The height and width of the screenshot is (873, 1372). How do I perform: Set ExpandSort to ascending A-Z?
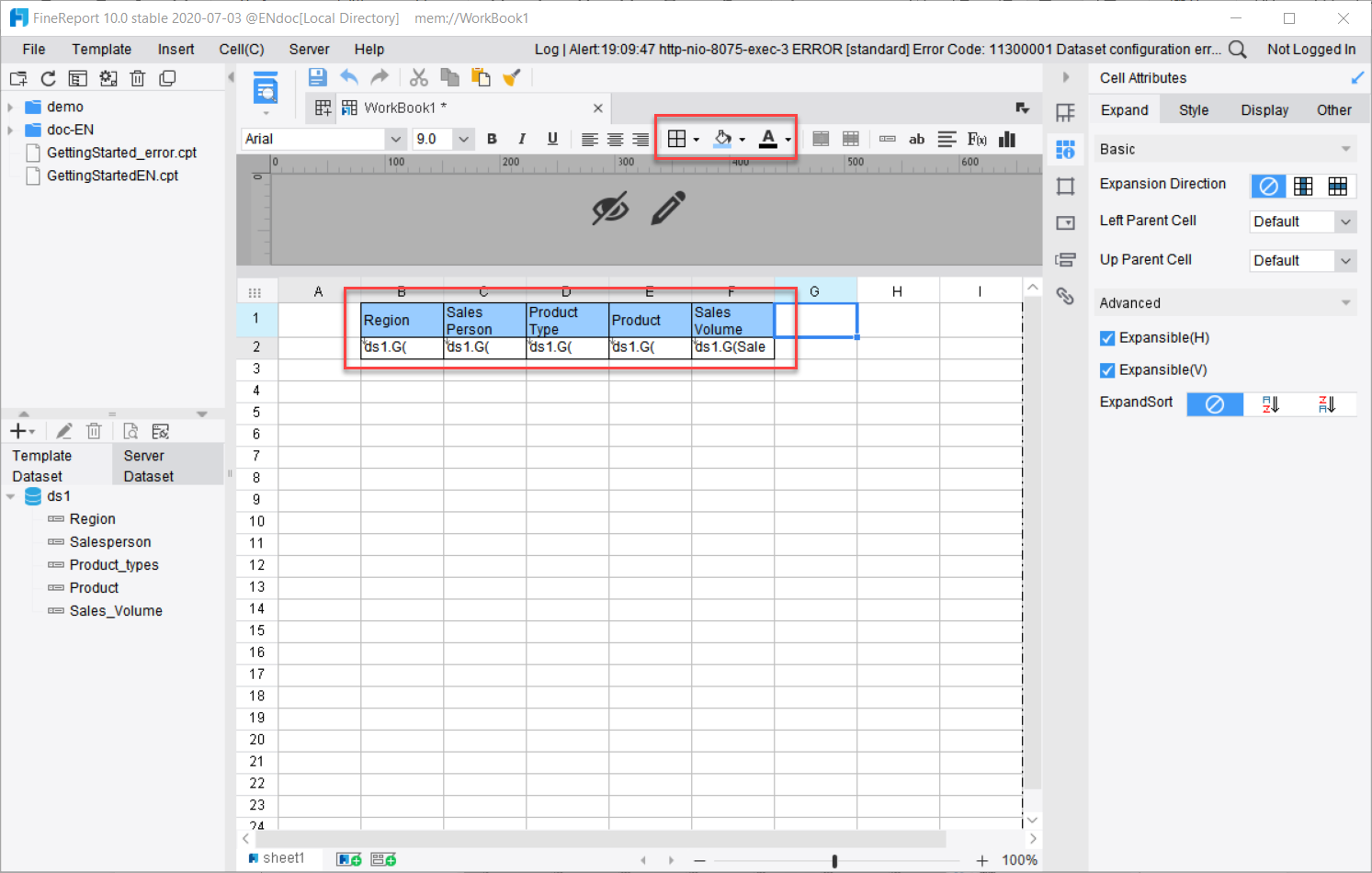tap(1271, 404)
